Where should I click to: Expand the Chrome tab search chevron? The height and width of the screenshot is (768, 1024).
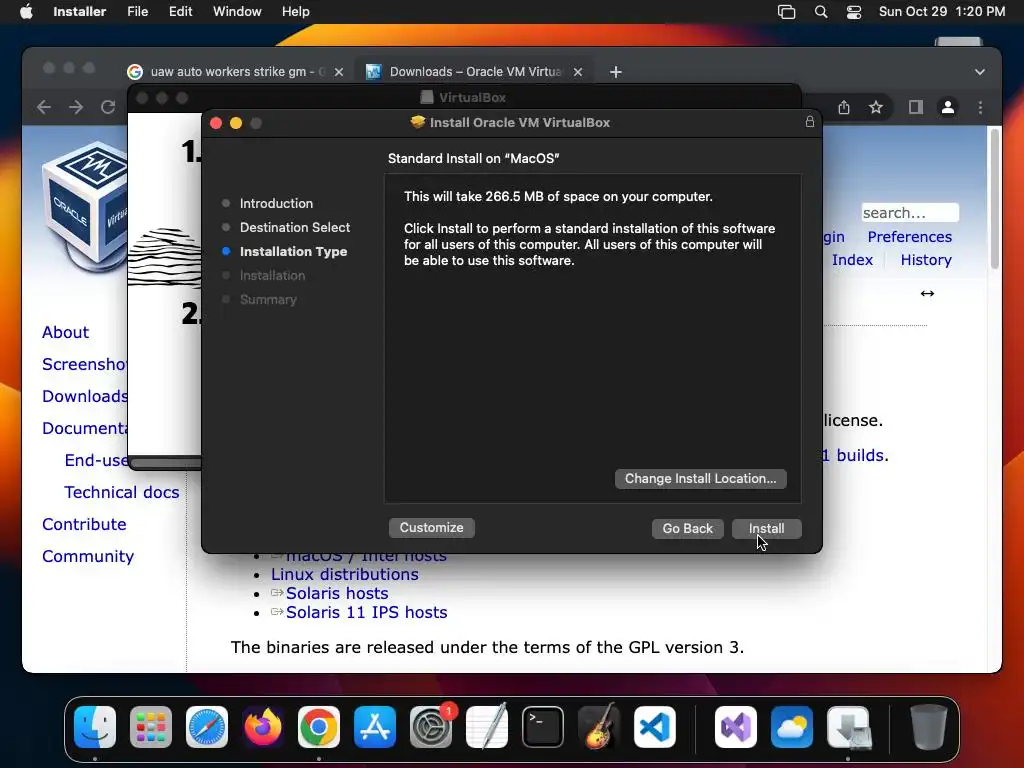point(980,72)
